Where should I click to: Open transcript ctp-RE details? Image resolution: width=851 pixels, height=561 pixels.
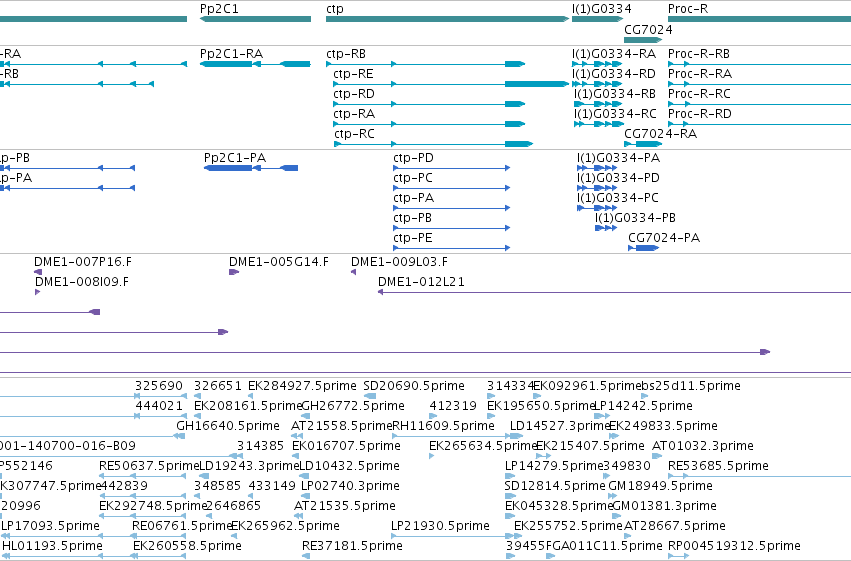click(x=353, y=74)
